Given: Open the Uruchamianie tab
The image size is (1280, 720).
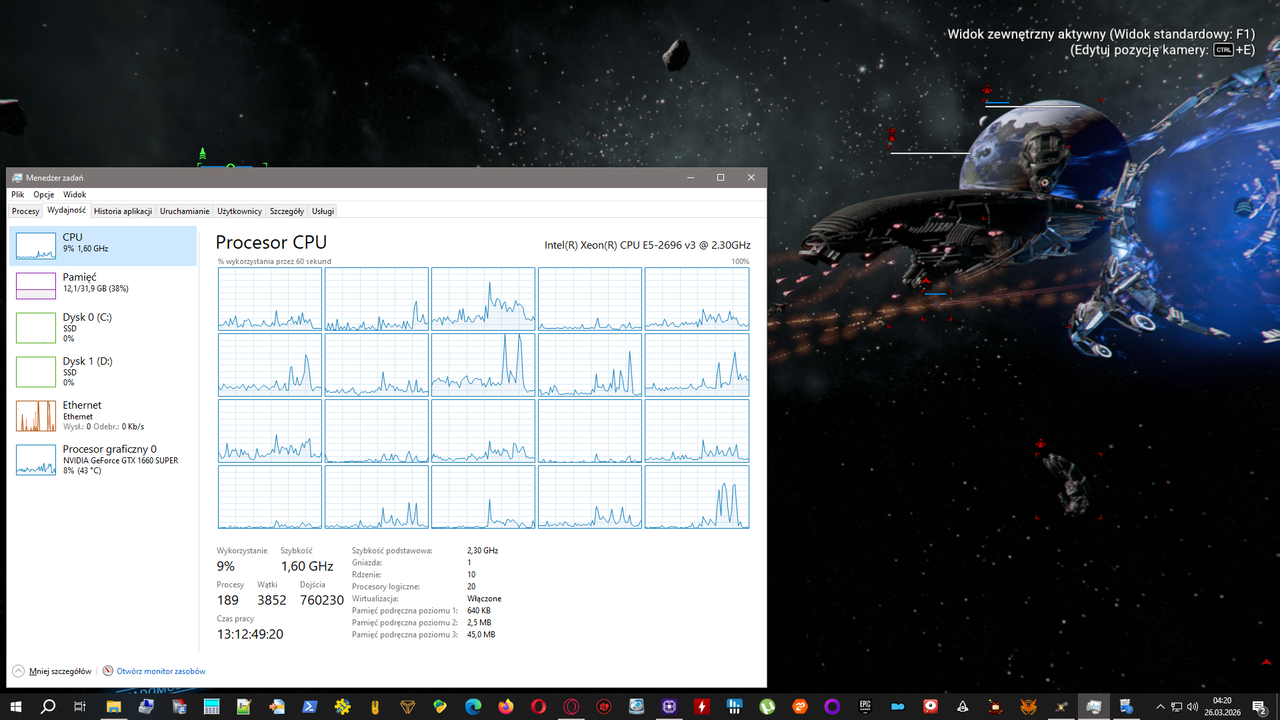Looking at the screenshot, I should pyautogui.click(x=185, y=211).
